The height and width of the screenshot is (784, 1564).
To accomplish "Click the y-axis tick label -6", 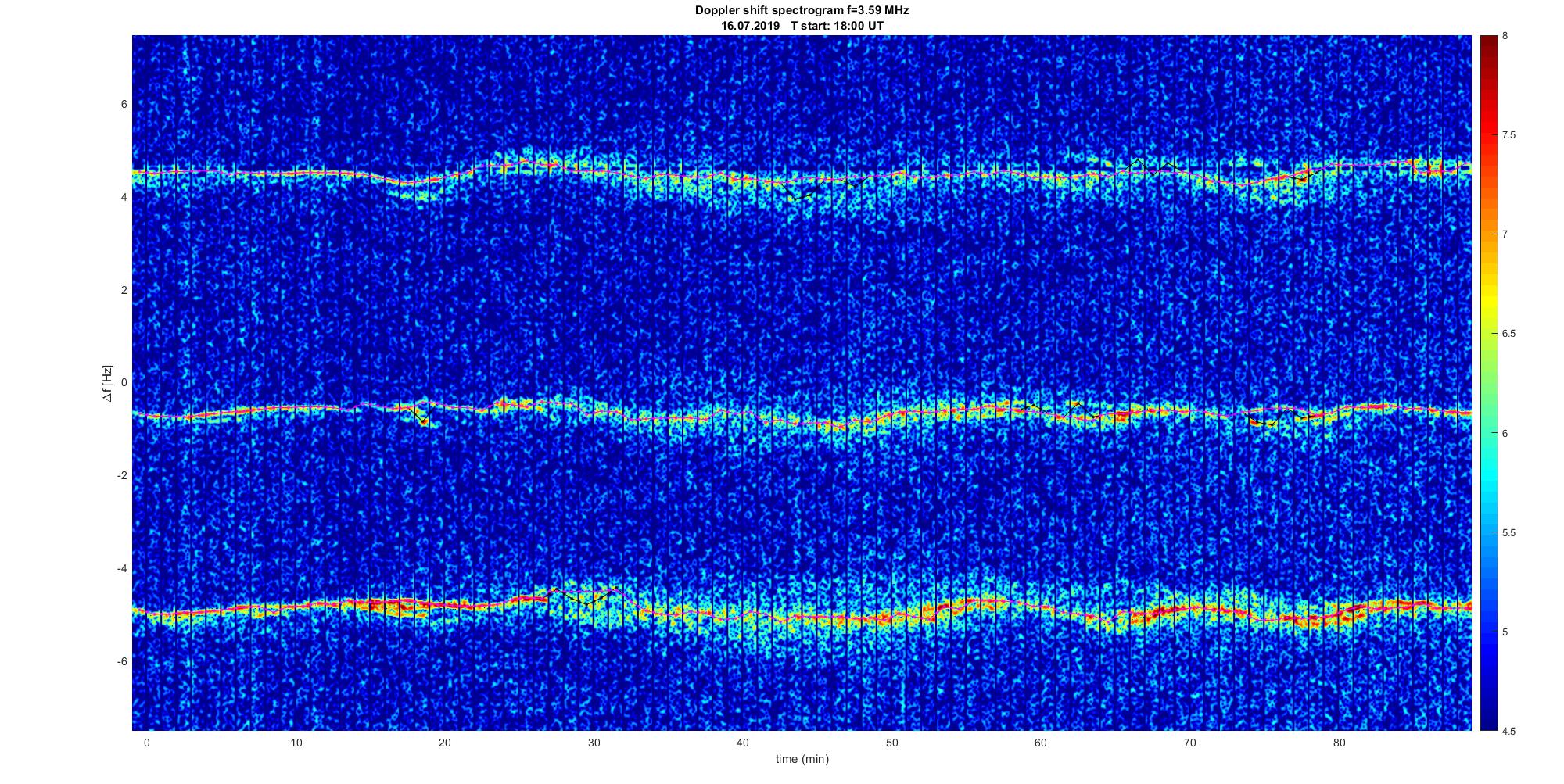I will (x=122, y=661).
